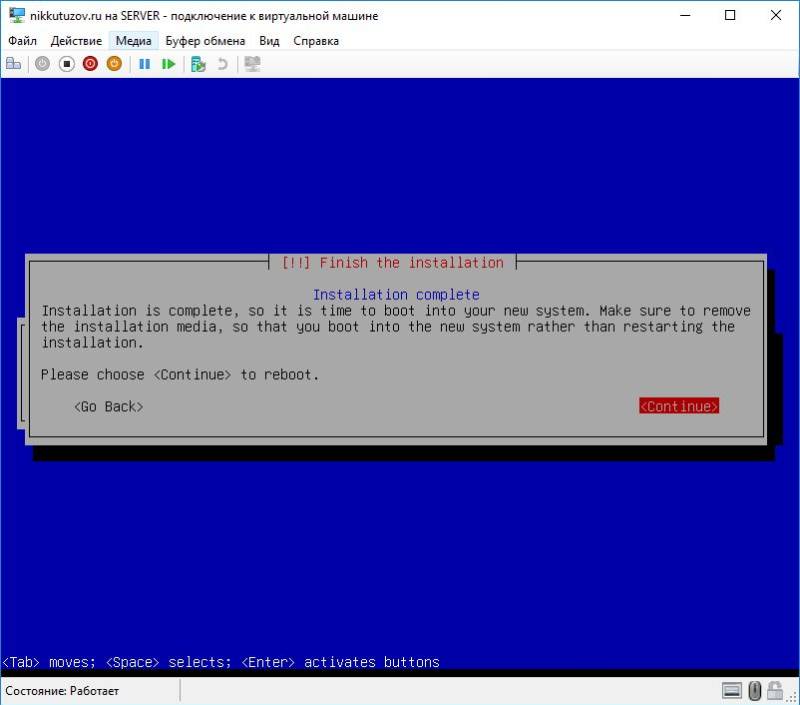The width and height of the screenshot is (800, 705).
Task: Create a checkpoint using the toolbar icon
Action: [x=197, y=63]
